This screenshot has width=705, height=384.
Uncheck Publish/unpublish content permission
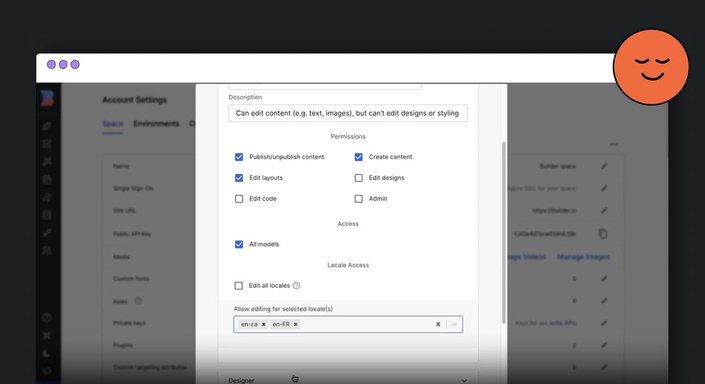coord(239,157)
